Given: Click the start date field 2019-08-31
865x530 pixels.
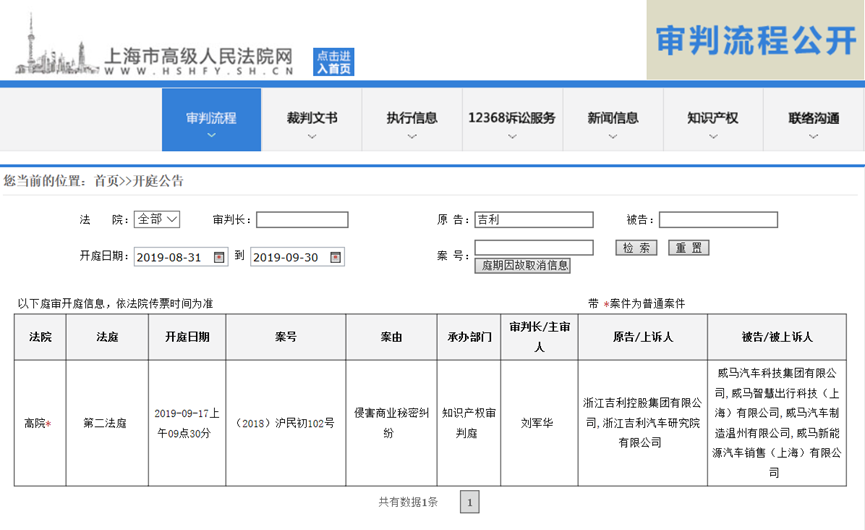Looking at the screenshot, I should point(181,257).
